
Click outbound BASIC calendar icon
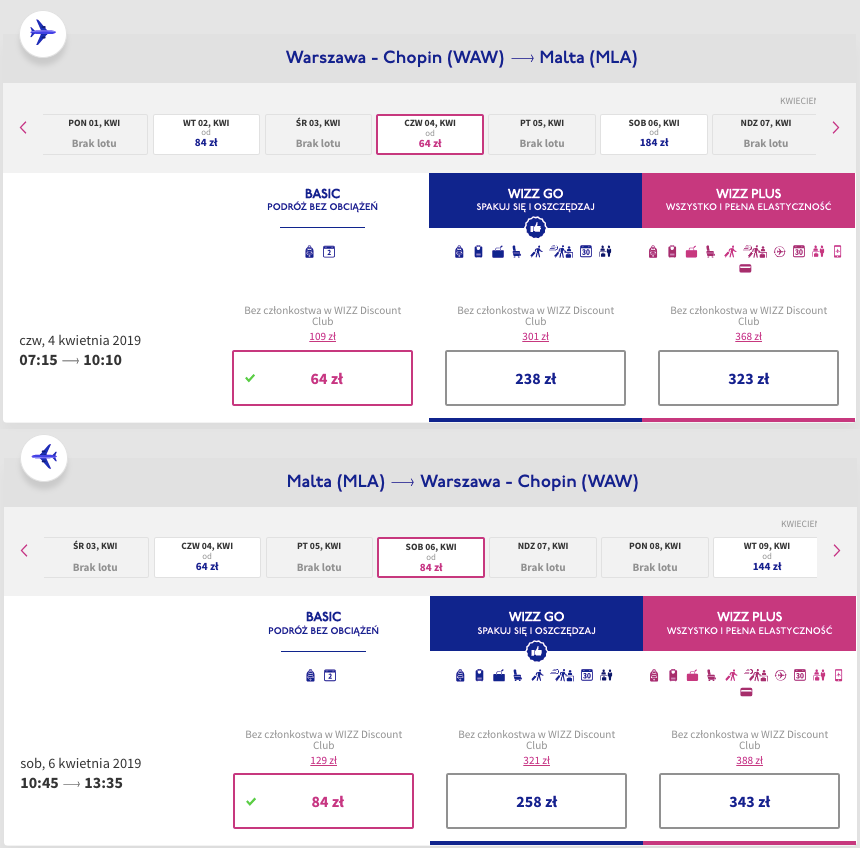(x=329, y=252)
